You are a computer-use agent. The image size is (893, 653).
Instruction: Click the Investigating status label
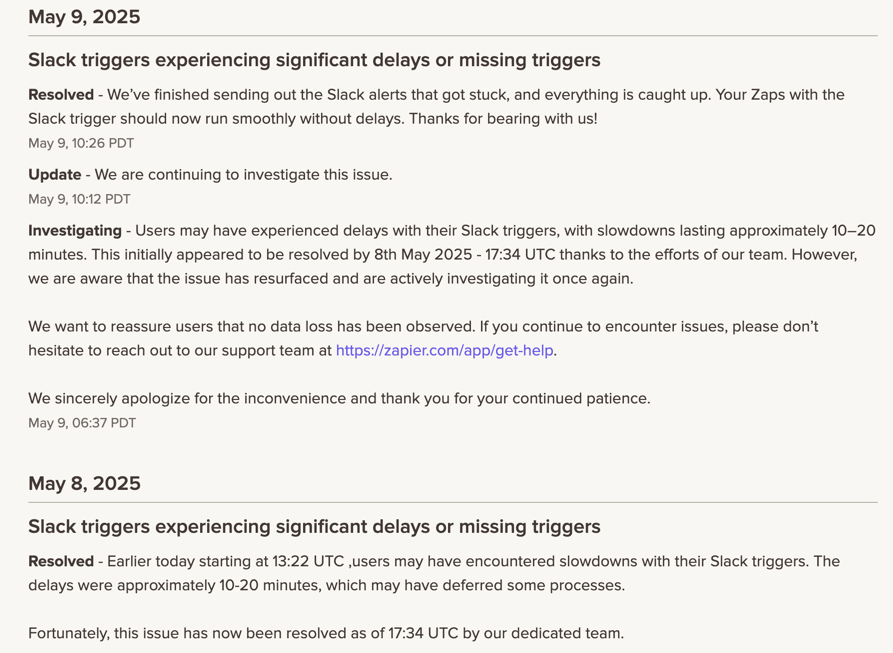[75, 231]
